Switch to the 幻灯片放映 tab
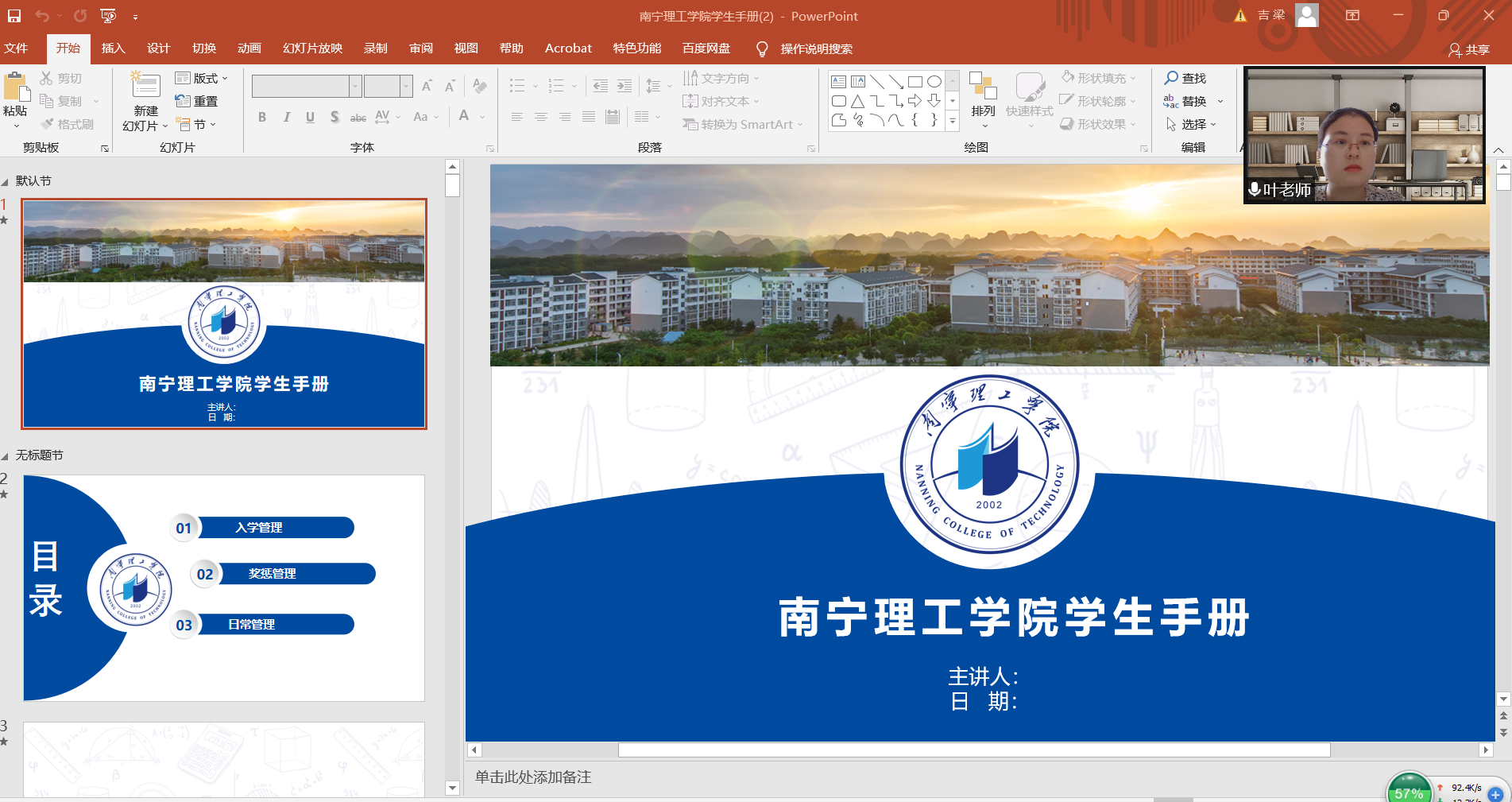 pos(312,48)
